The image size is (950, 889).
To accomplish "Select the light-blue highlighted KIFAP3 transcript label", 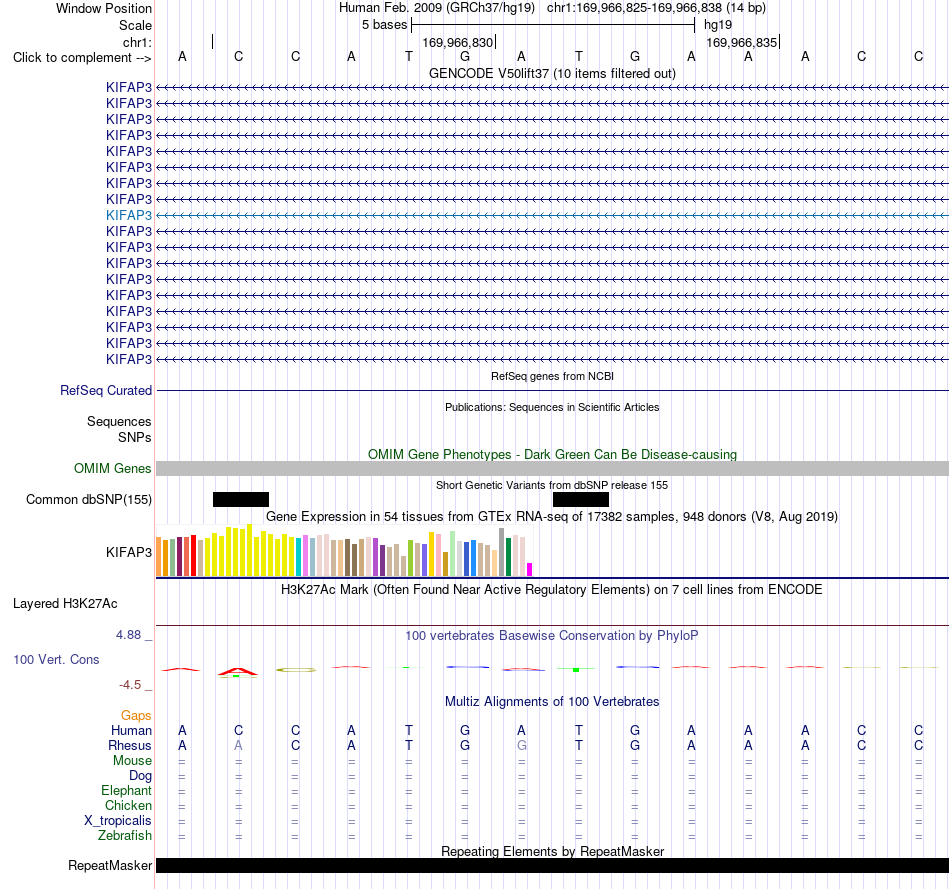I will click(128, 215).
